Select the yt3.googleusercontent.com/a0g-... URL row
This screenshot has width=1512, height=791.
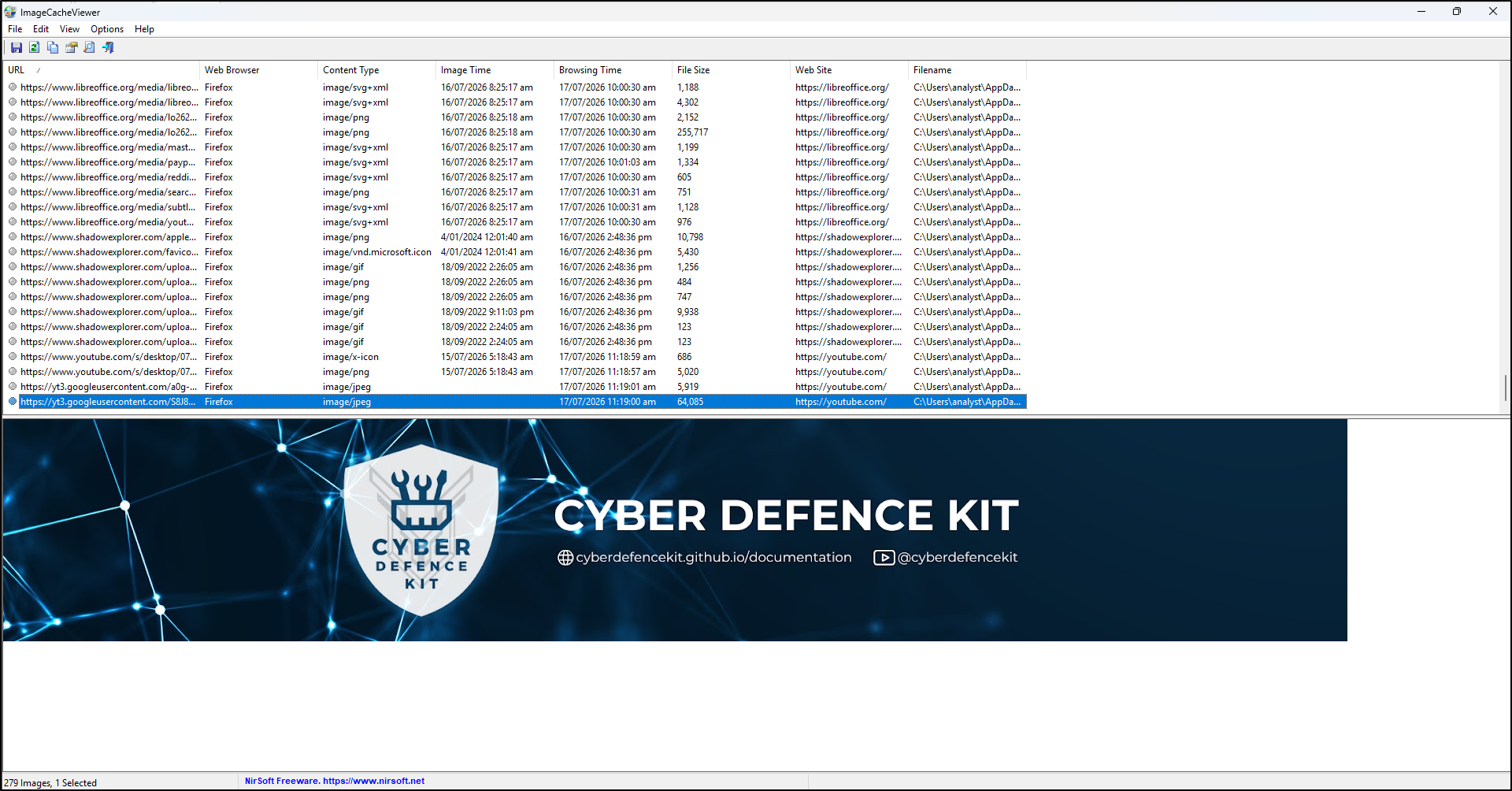515,387
